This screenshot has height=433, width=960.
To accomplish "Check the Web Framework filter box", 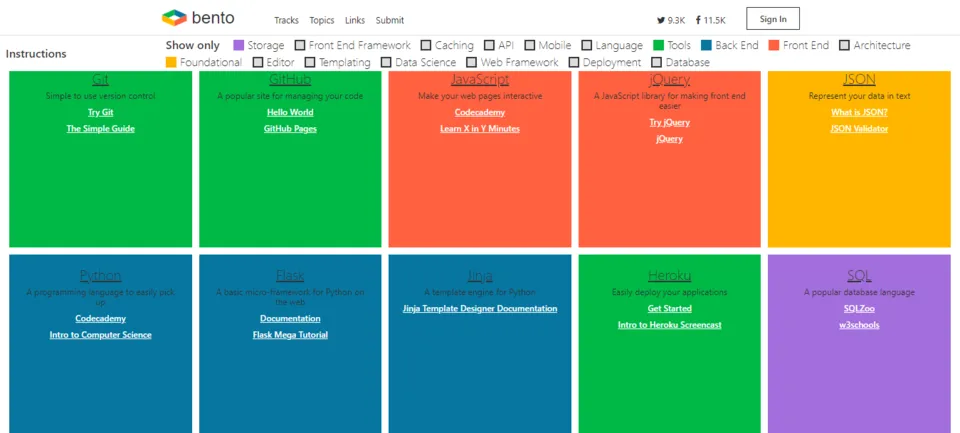I will coord(471,62).
